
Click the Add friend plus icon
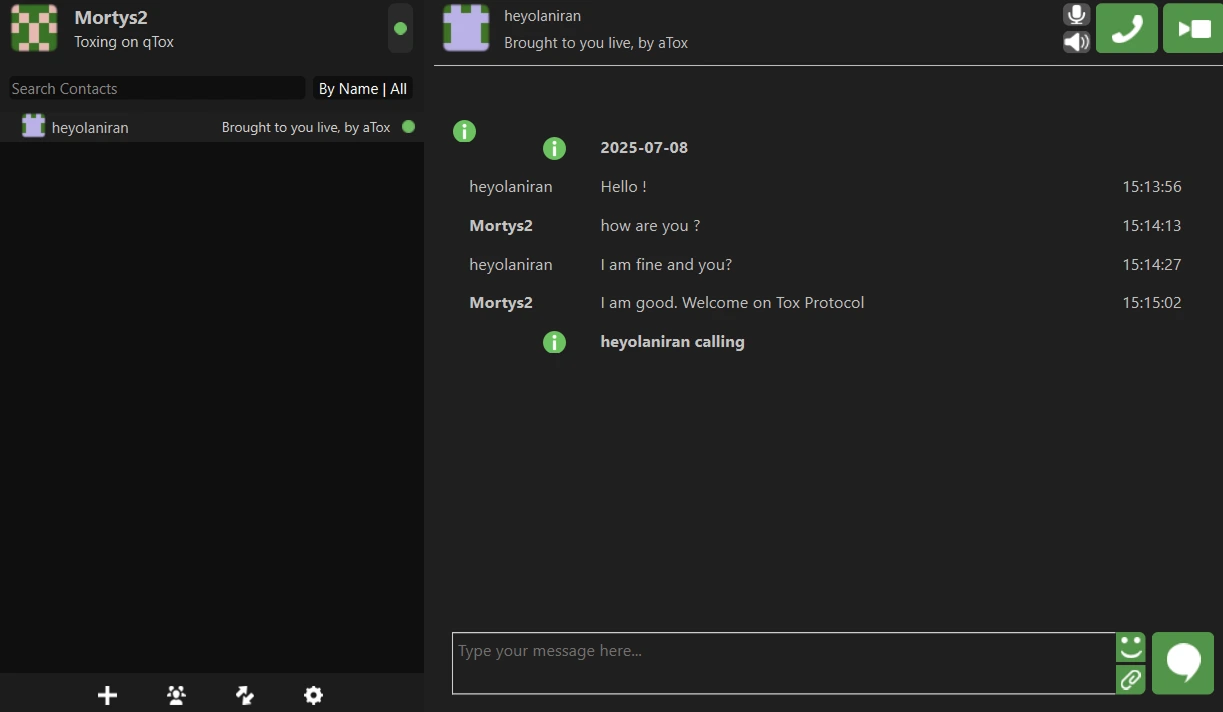[x=108, y=695]
